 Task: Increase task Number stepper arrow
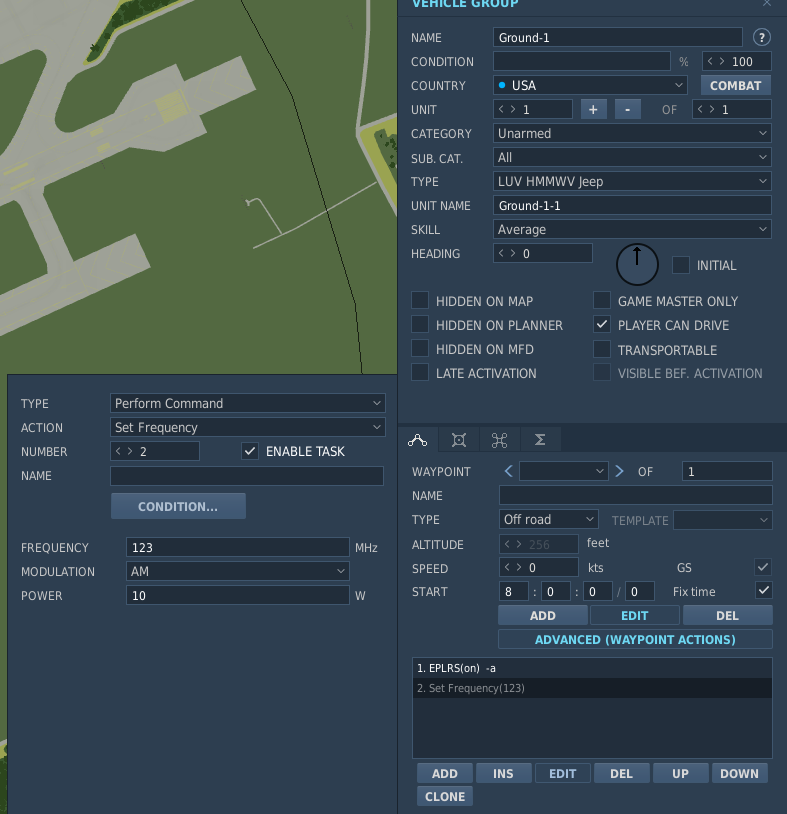click(130, 451)
